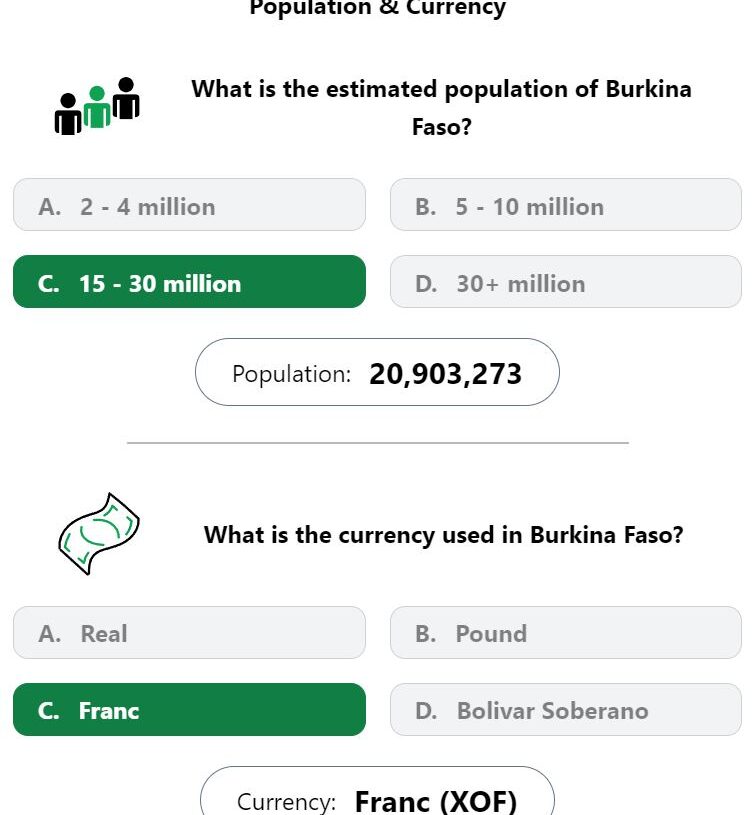This screenshot has width=752, height=815.
Task: Pick answer D. 30+ million
Action: 566,282
